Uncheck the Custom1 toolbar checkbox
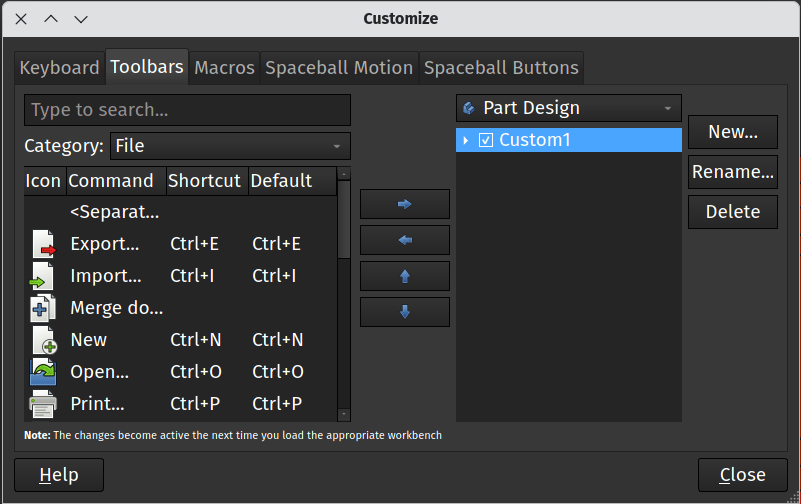This screenshot has height=504, width=801. coord(486,140)
